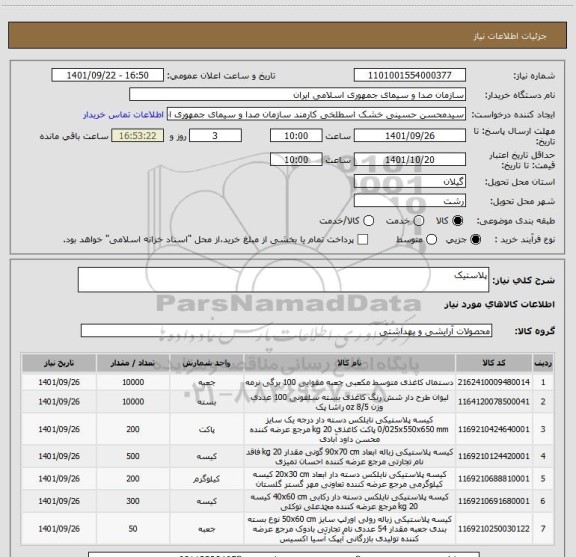
Task: Click the response deadline time 10:00 field
Action: click(x=296, y=136)
